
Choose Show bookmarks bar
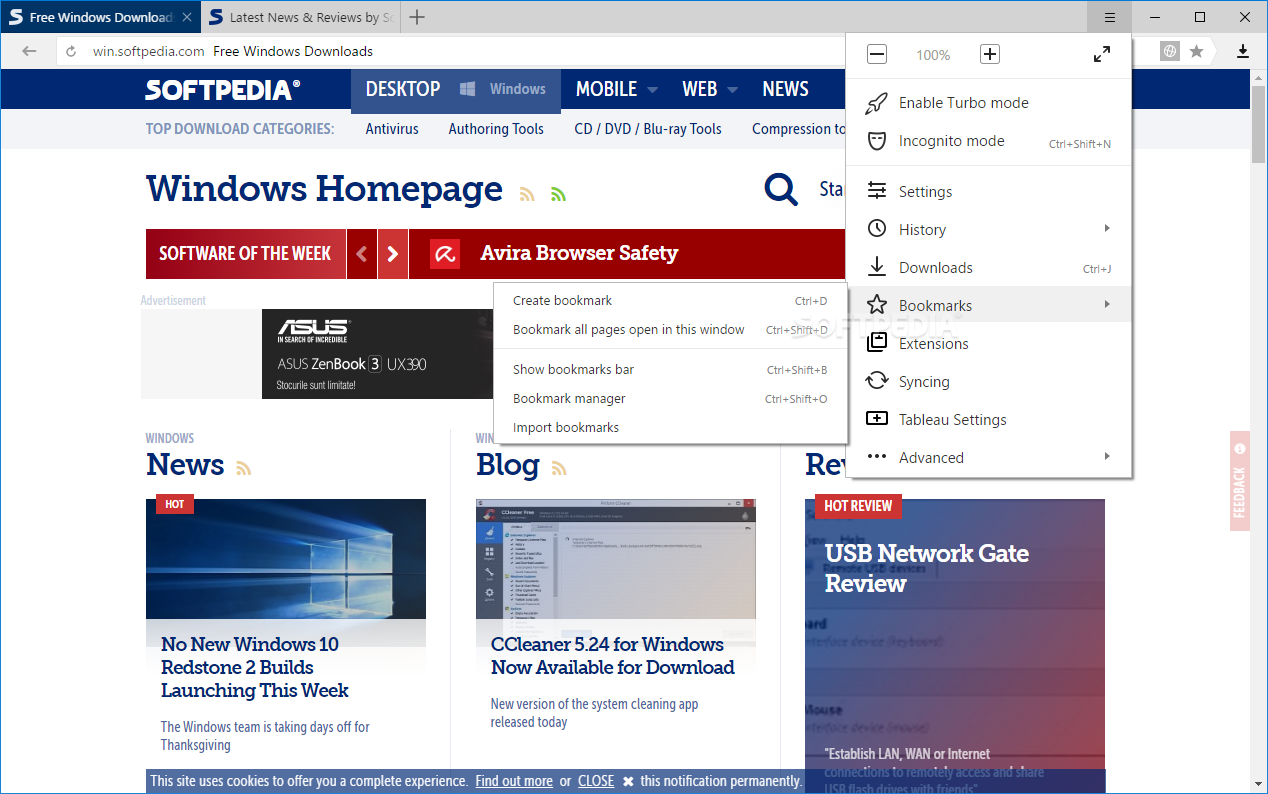pyautogui.click(x=671, y=369)
